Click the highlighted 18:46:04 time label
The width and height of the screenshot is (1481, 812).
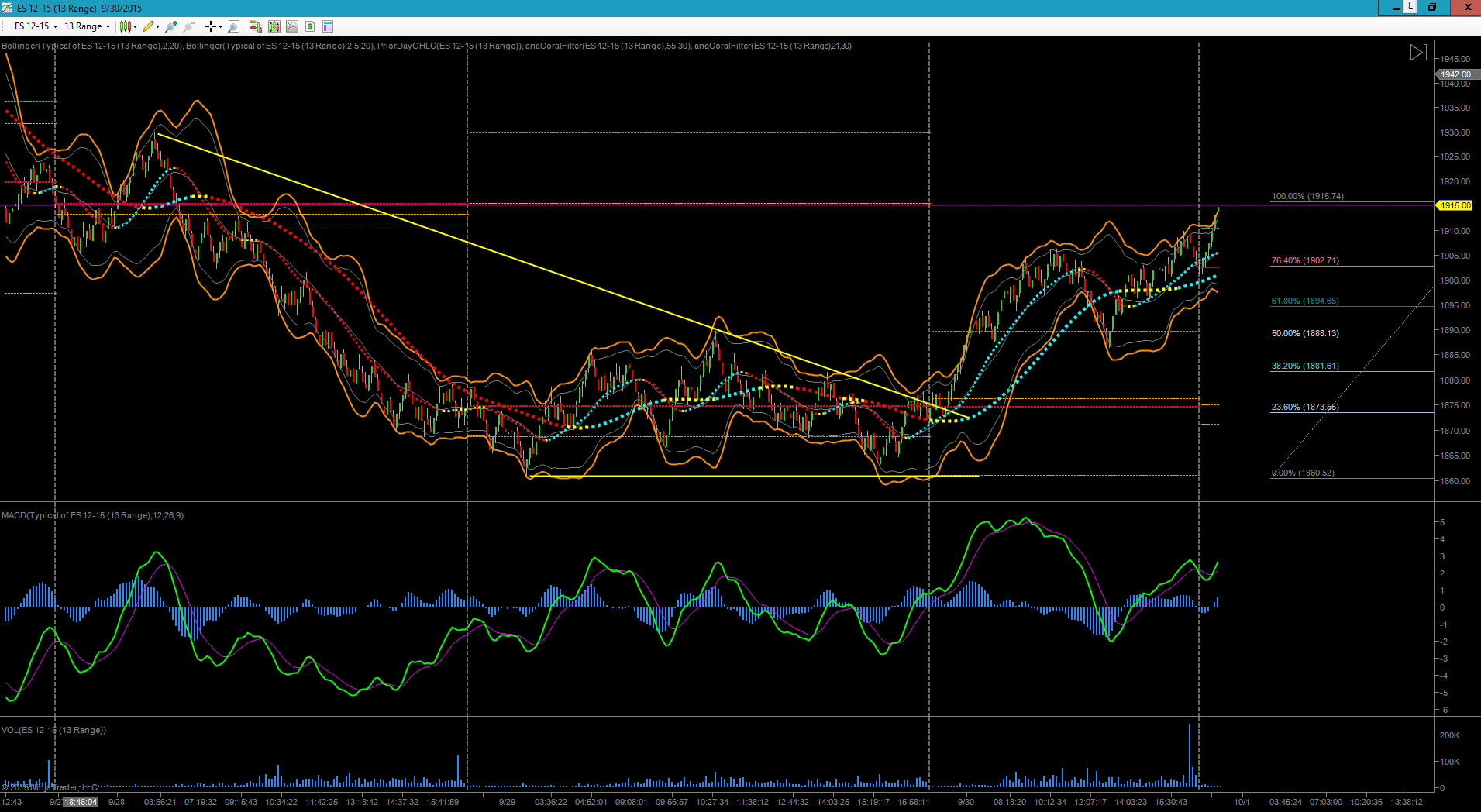(81, 802)
